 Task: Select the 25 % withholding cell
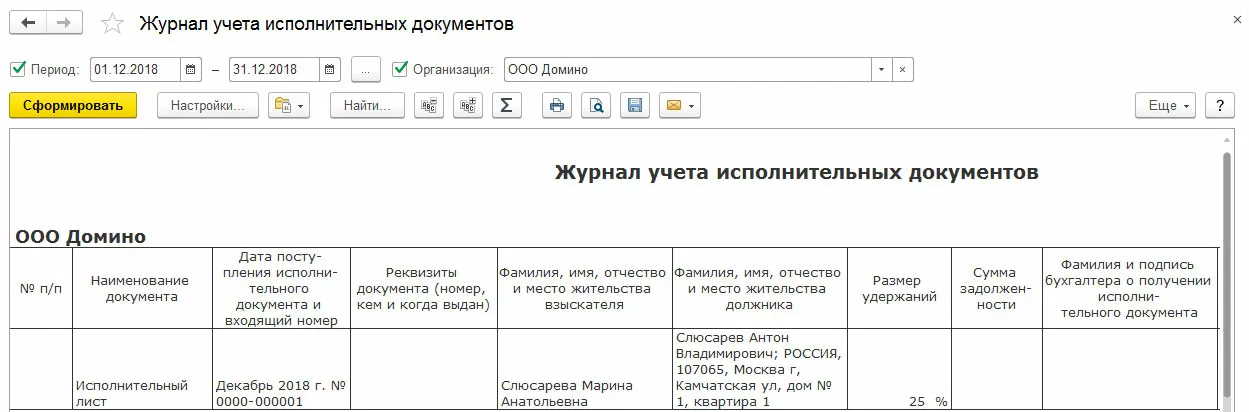tap(898, 370)
